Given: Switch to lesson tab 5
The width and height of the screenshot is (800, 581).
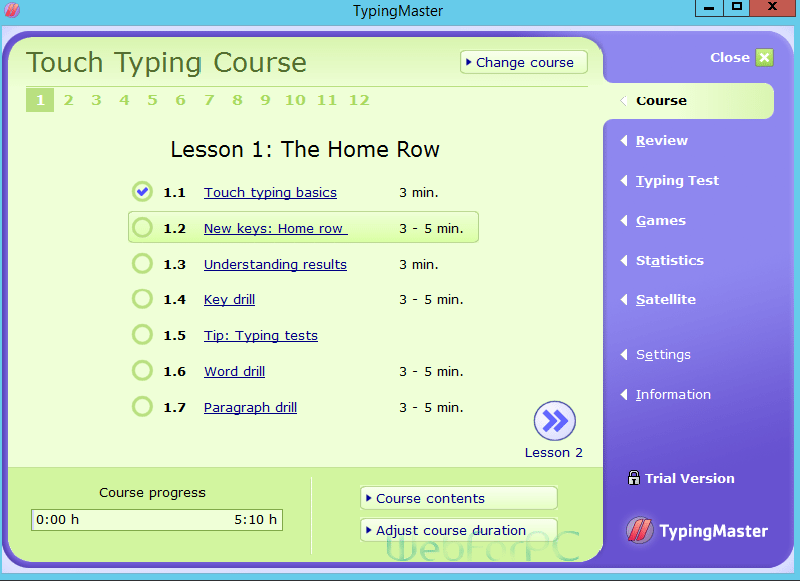Looking at the screenshot, I should pyautogui.click(x=153, y=100).
